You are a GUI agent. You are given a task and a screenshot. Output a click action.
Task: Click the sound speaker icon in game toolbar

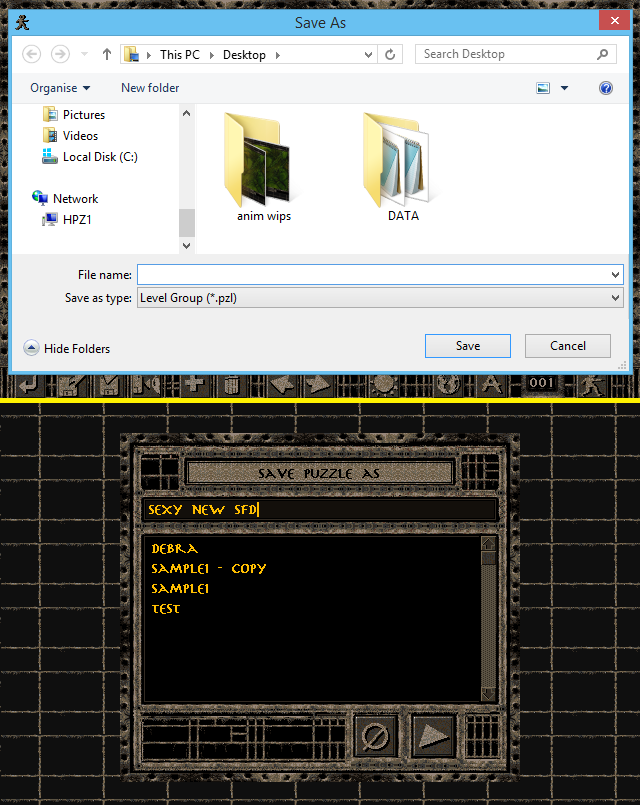coord(149,385)
